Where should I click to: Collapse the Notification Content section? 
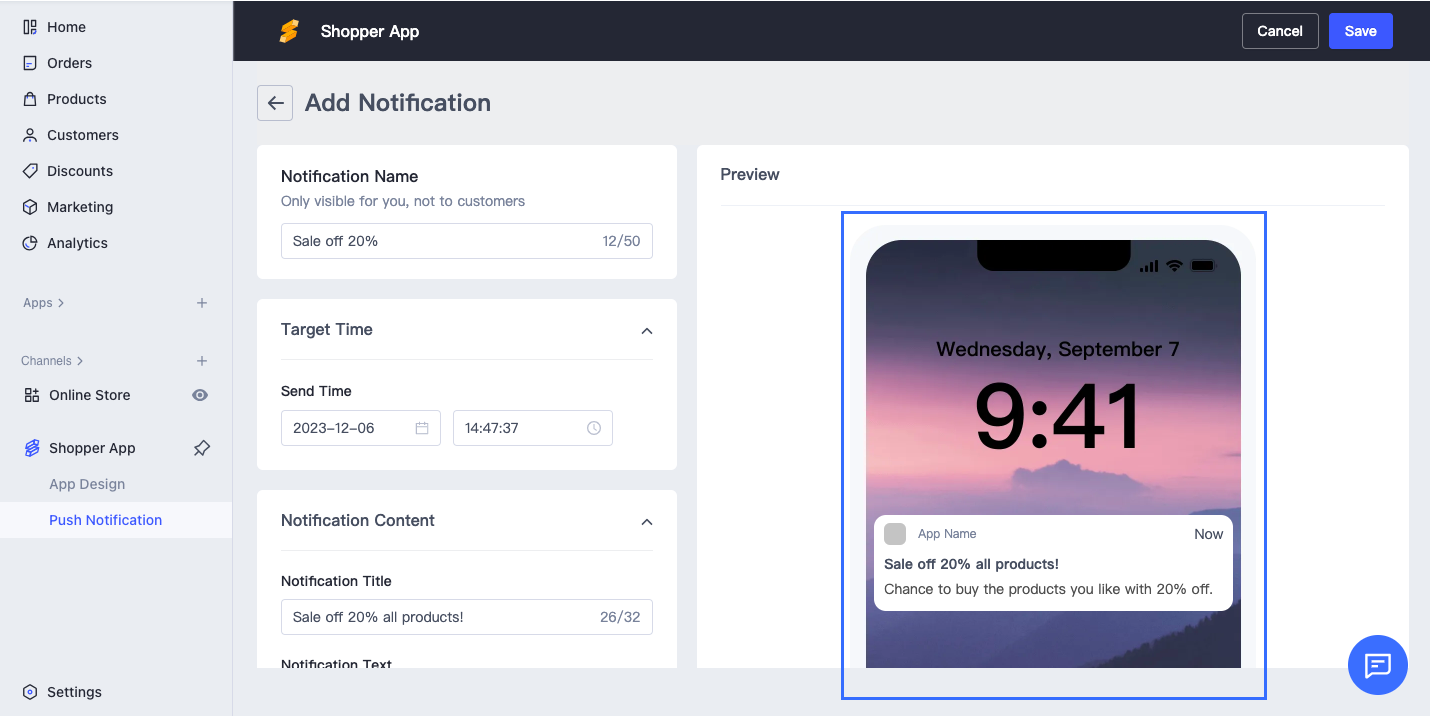[x=646, y=521]
